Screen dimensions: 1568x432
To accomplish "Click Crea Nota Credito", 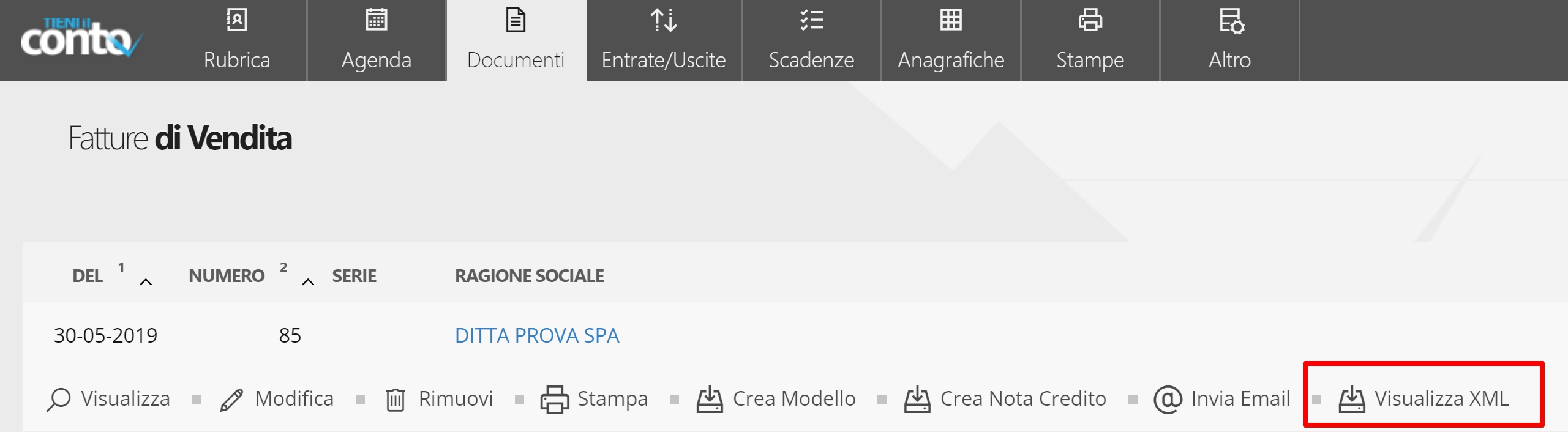I will coord(1005,399).
